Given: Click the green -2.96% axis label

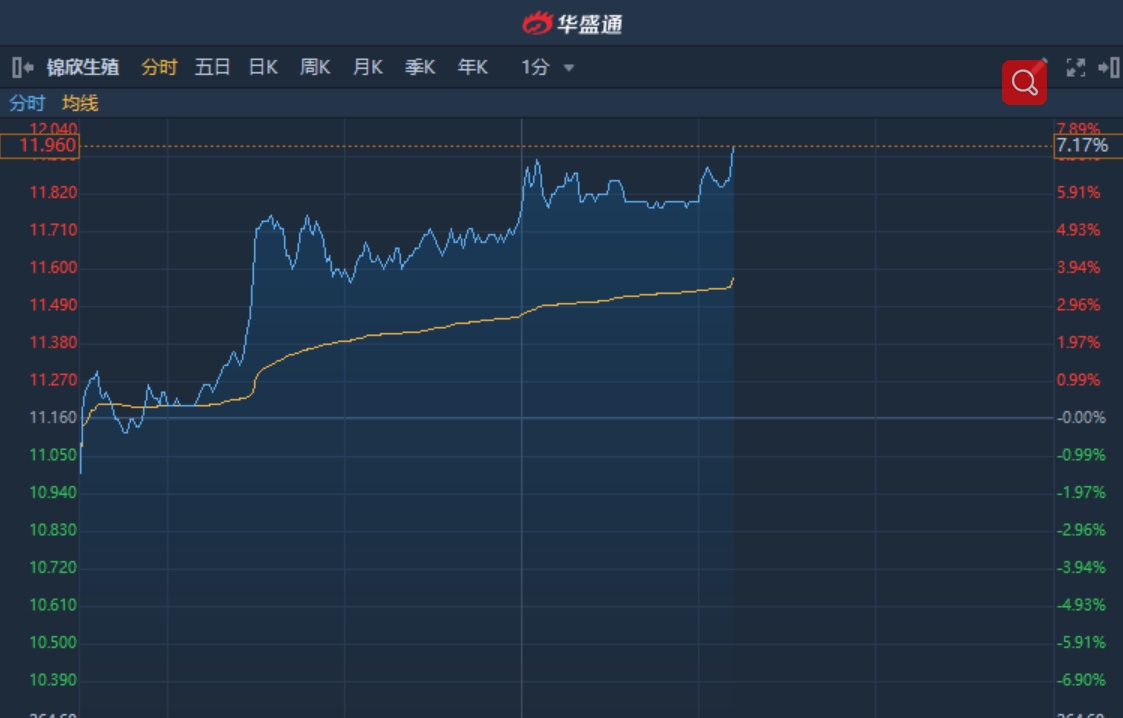Looking at the screenshot, I should [1081, 530].
